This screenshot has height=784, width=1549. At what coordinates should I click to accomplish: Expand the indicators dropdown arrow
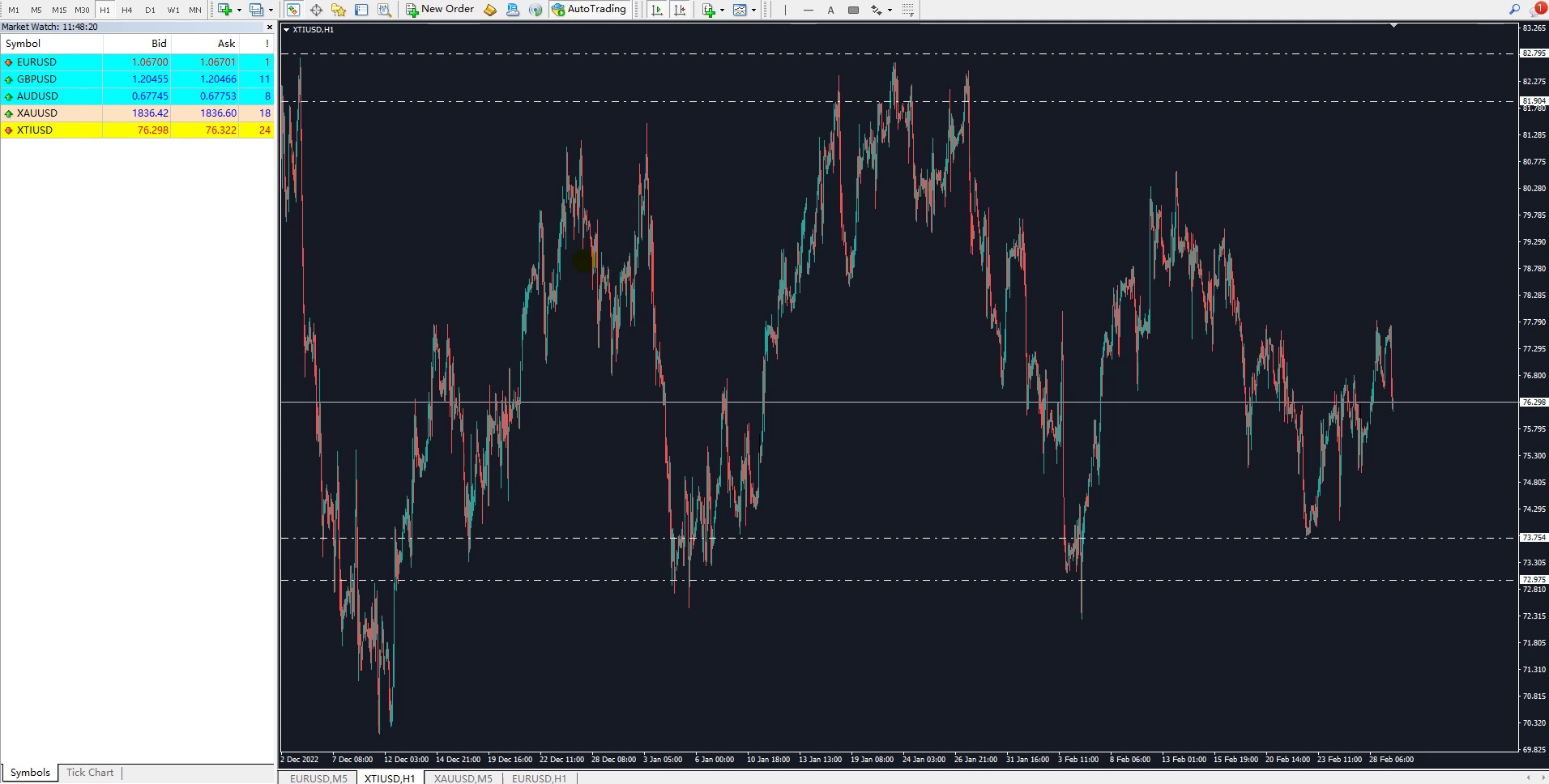(x=722, y=10)
